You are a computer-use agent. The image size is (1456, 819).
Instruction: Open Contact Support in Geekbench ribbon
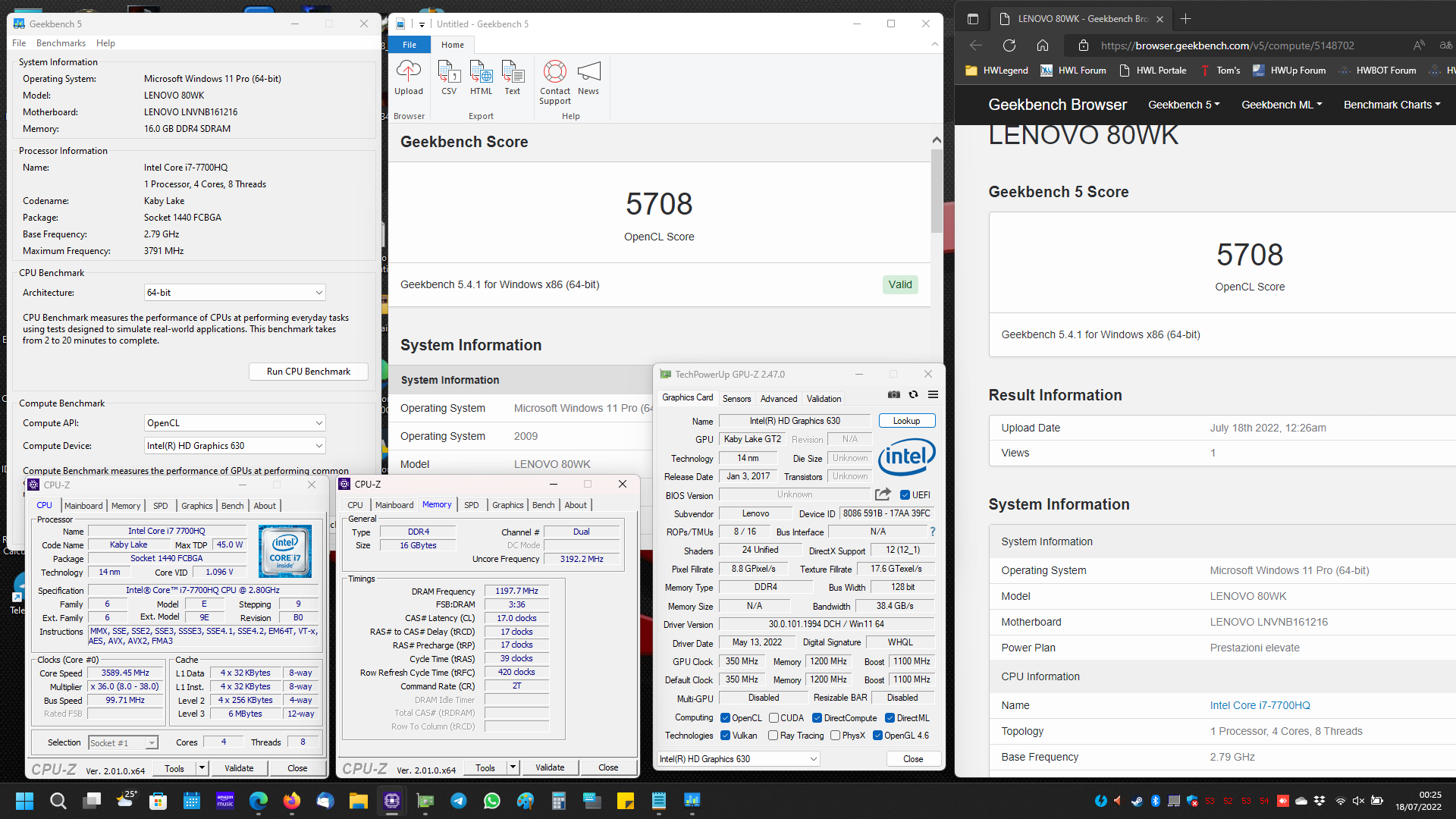555,83
